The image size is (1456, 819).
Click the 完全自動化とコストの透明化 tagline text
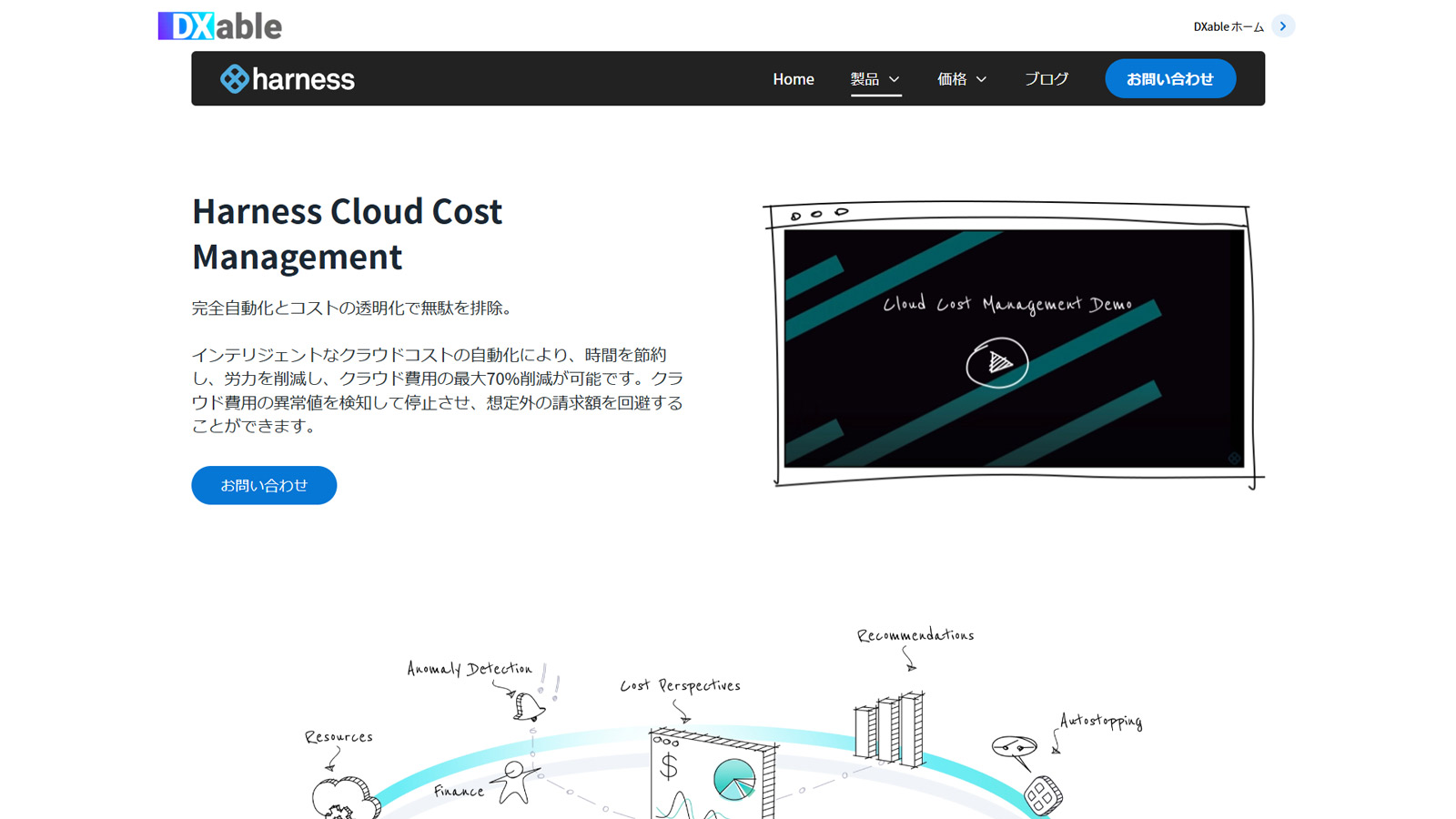[355, 308]
